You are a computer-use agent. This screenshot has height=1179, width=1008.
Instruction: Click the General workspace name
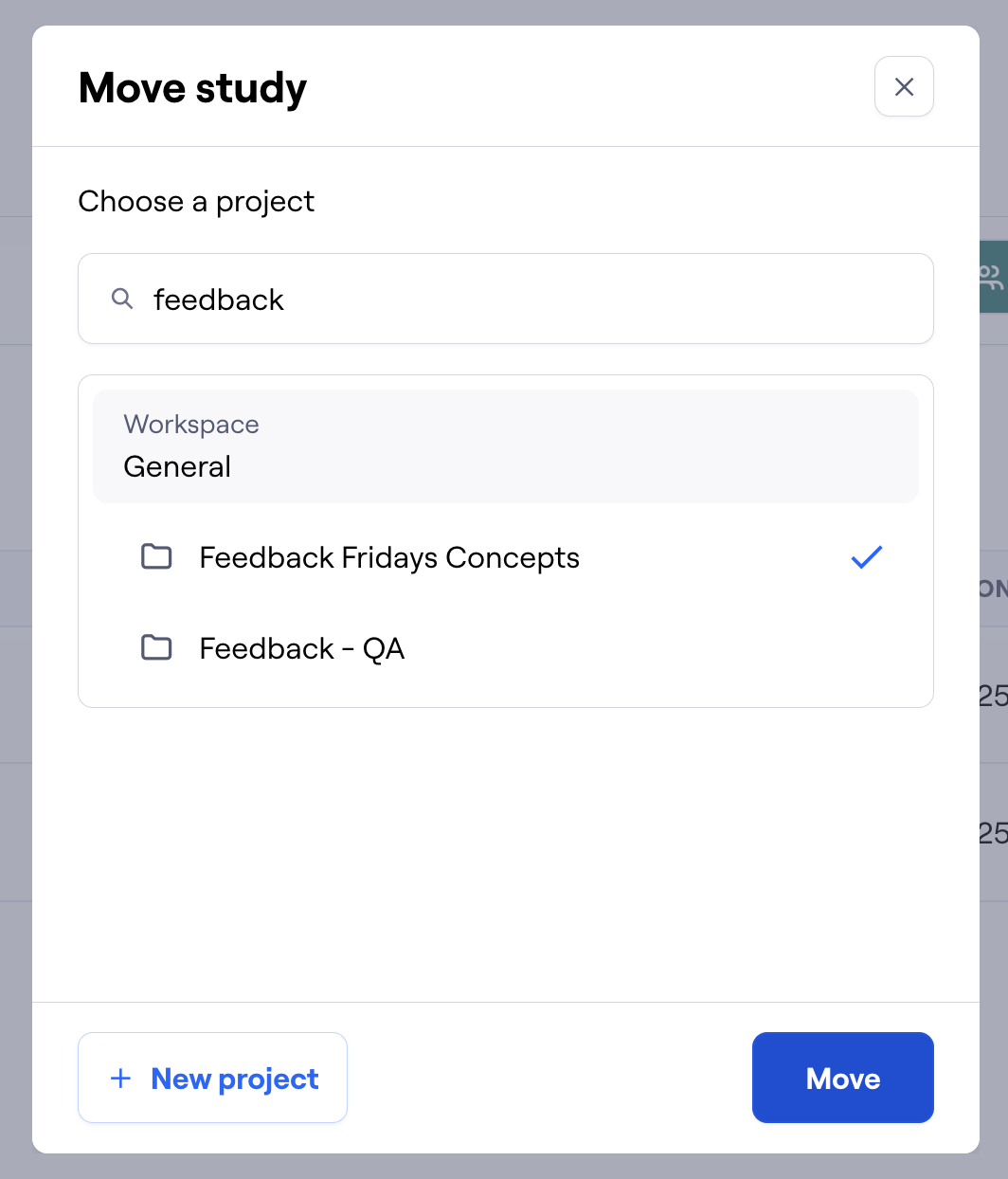pos(177,466)
